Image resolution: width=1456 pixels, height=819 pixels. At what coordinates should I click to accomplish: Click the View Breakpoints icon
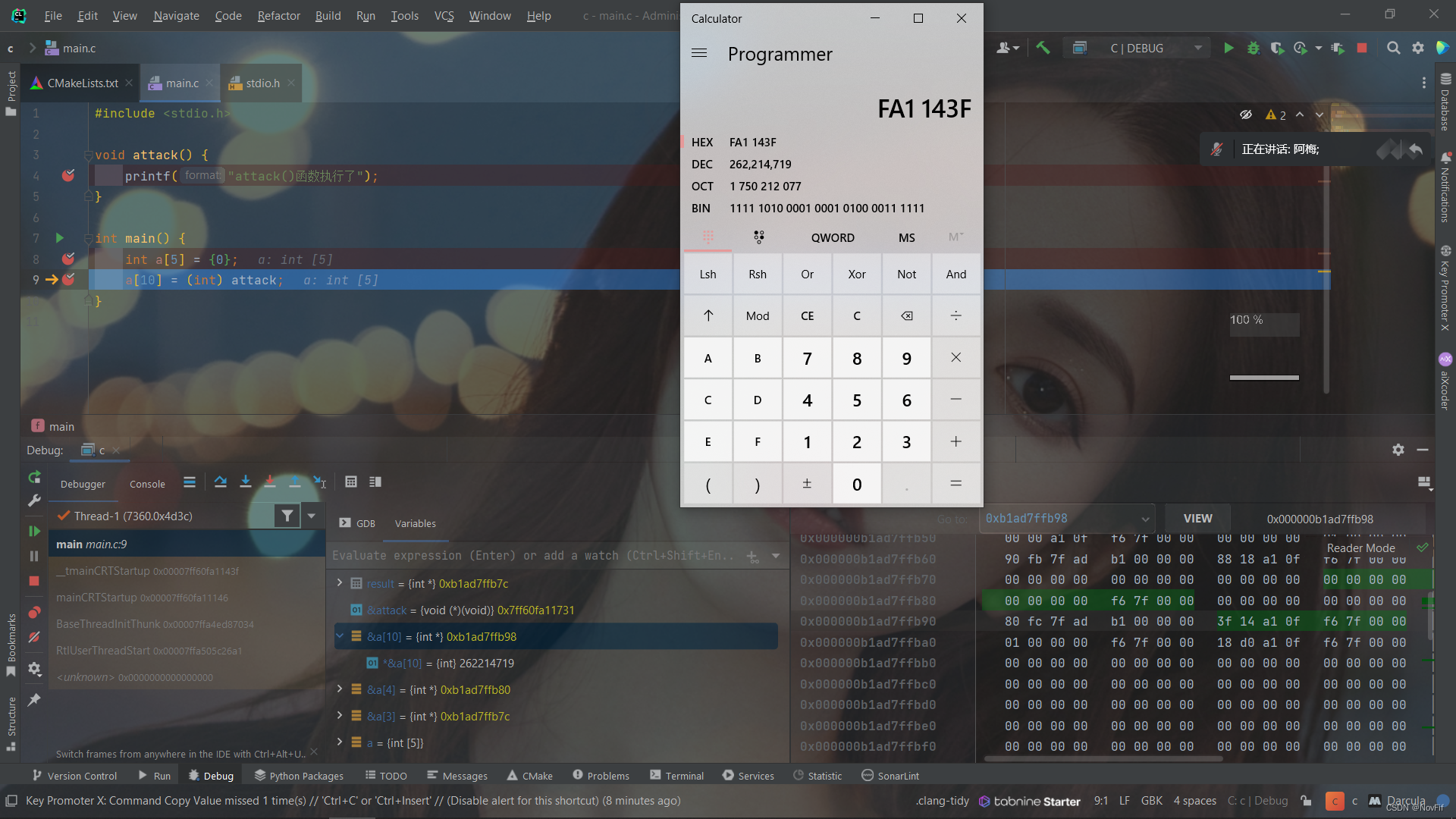(34, 612)
